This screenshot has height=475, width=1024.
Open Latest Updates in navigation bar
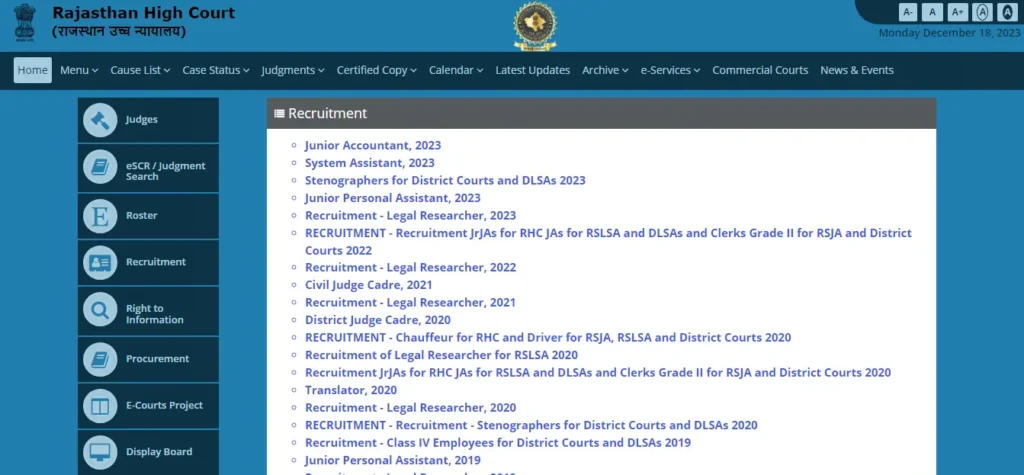point(533,70)
